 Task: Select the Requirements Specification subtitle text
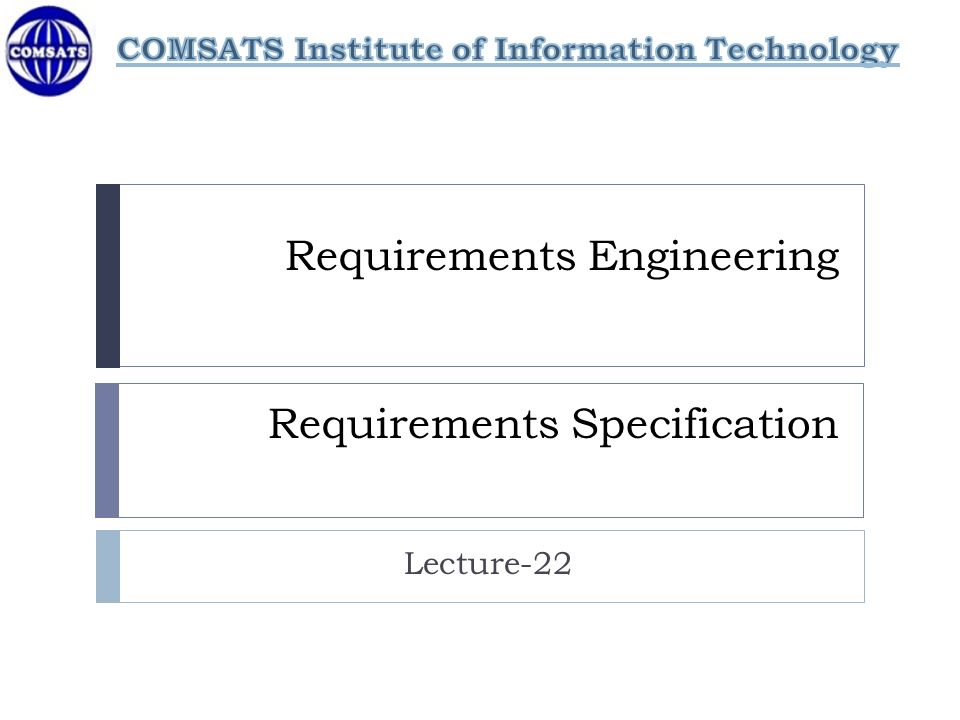[553, 425]
